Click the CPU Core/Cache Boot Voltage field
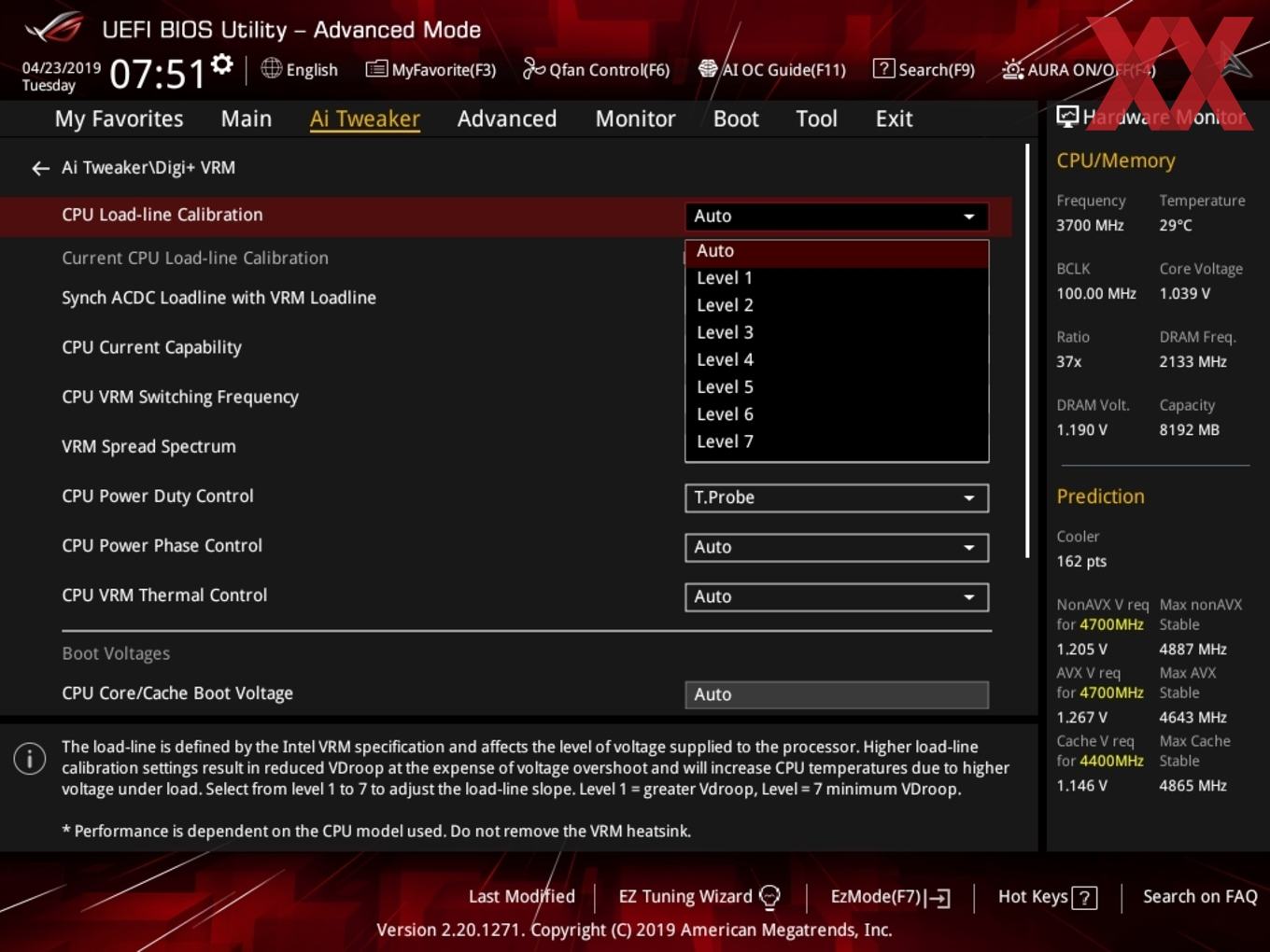 tap(836, 694)
